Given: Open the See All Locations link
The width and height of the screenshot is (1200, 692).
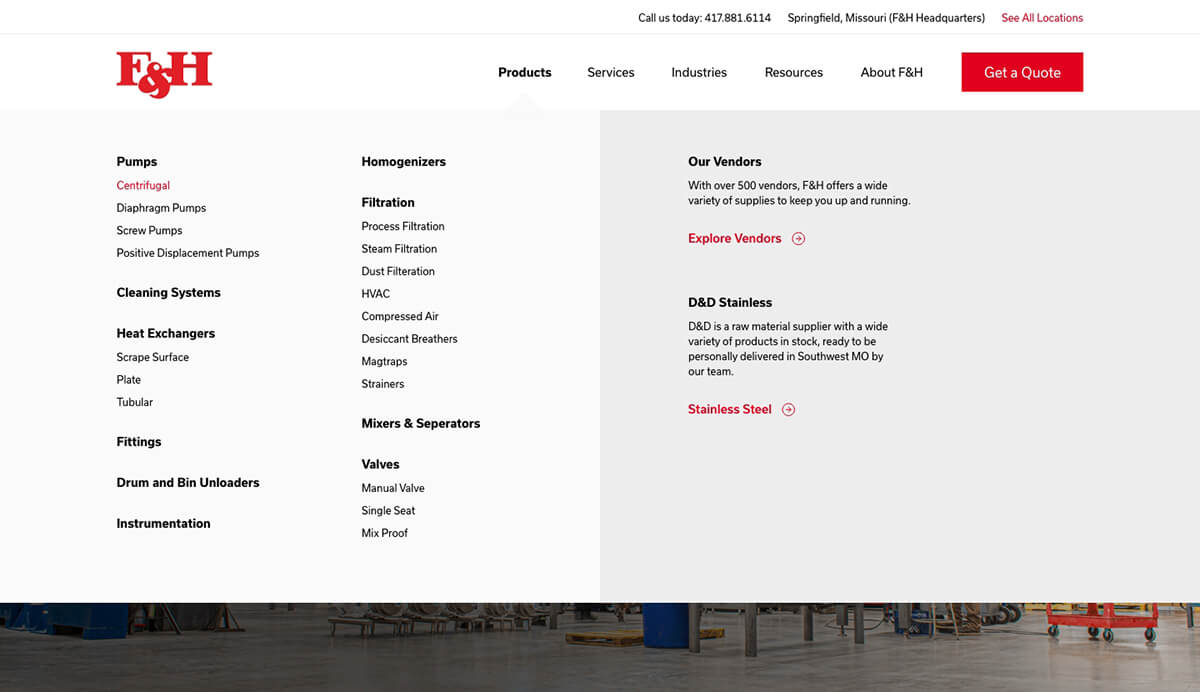Looking at the screenshot, I should click(1042, 18).
